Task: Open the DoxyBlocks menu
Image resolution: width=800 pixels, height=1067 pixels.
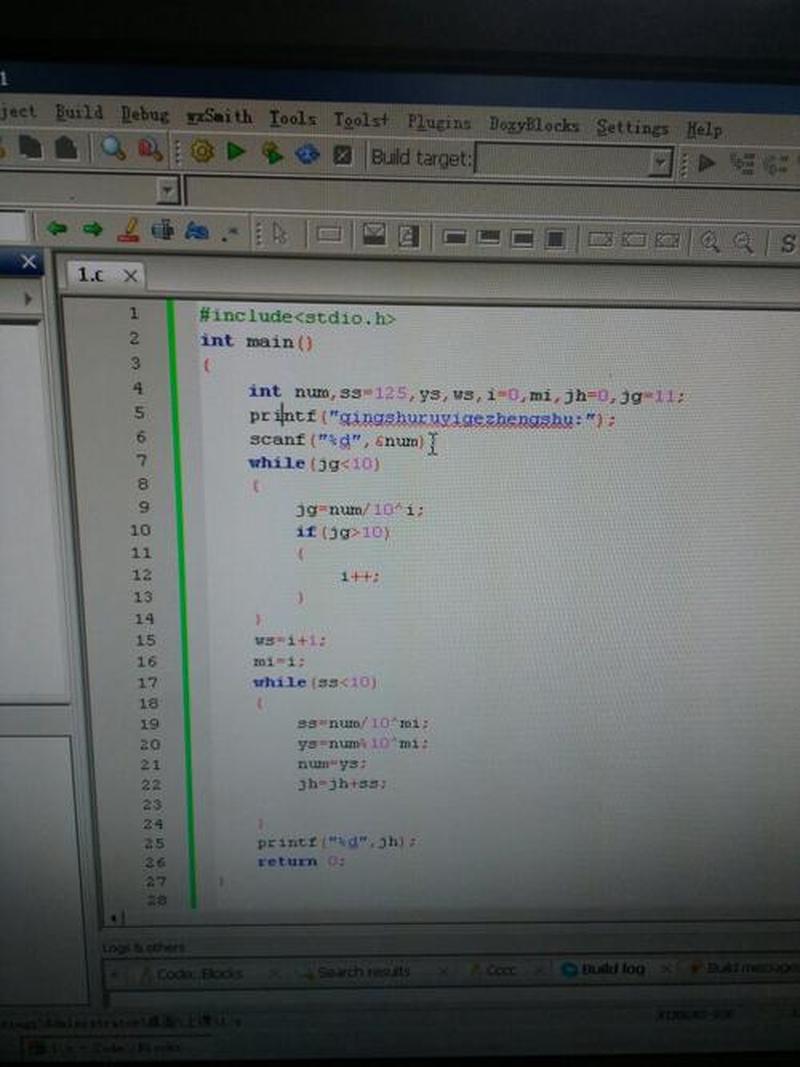Action: point(534,125)
